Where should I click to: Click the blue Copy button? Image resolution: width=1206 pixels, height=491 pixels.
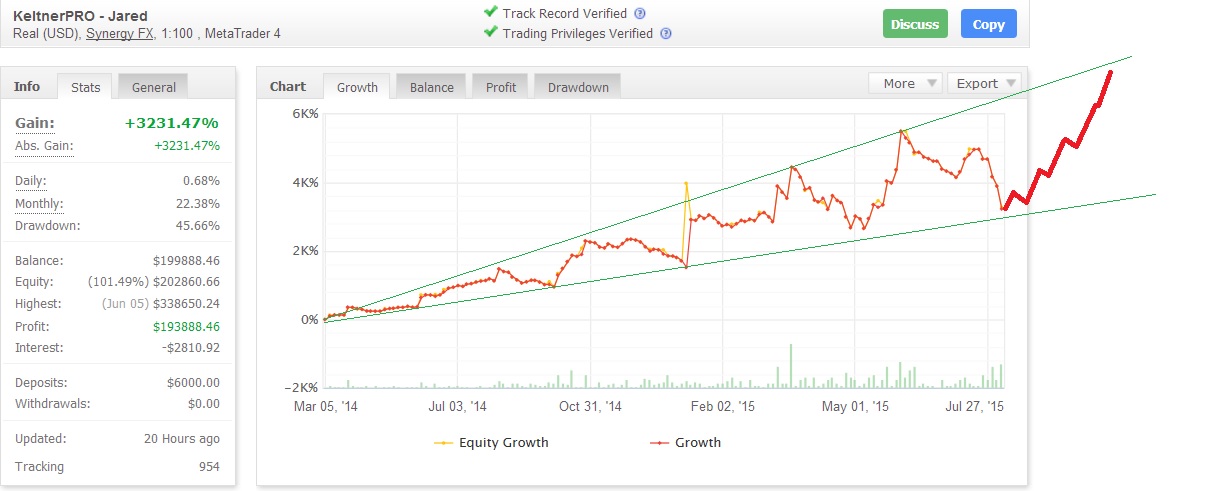pos(989,24)
